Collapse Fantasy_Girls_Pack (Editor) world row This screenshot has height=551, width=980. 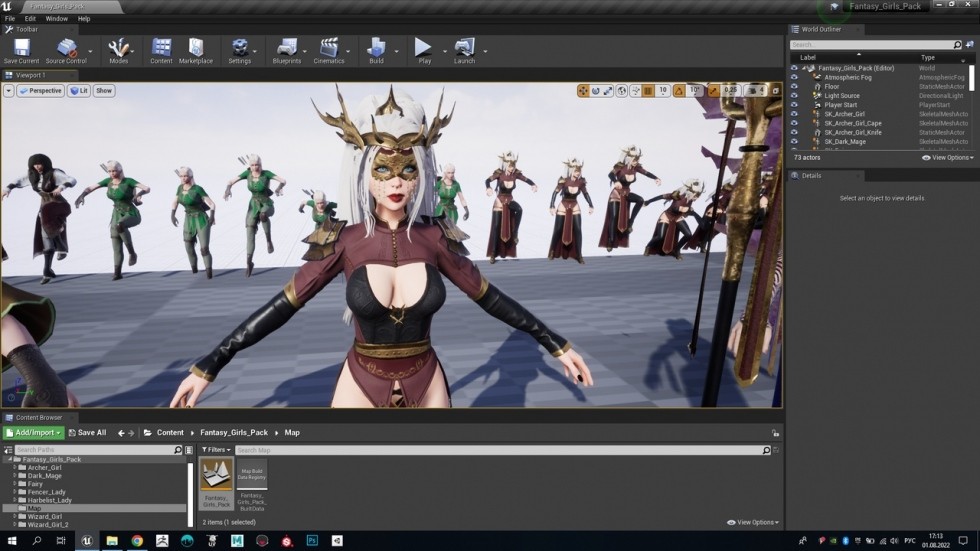click(x=804, y=68)
